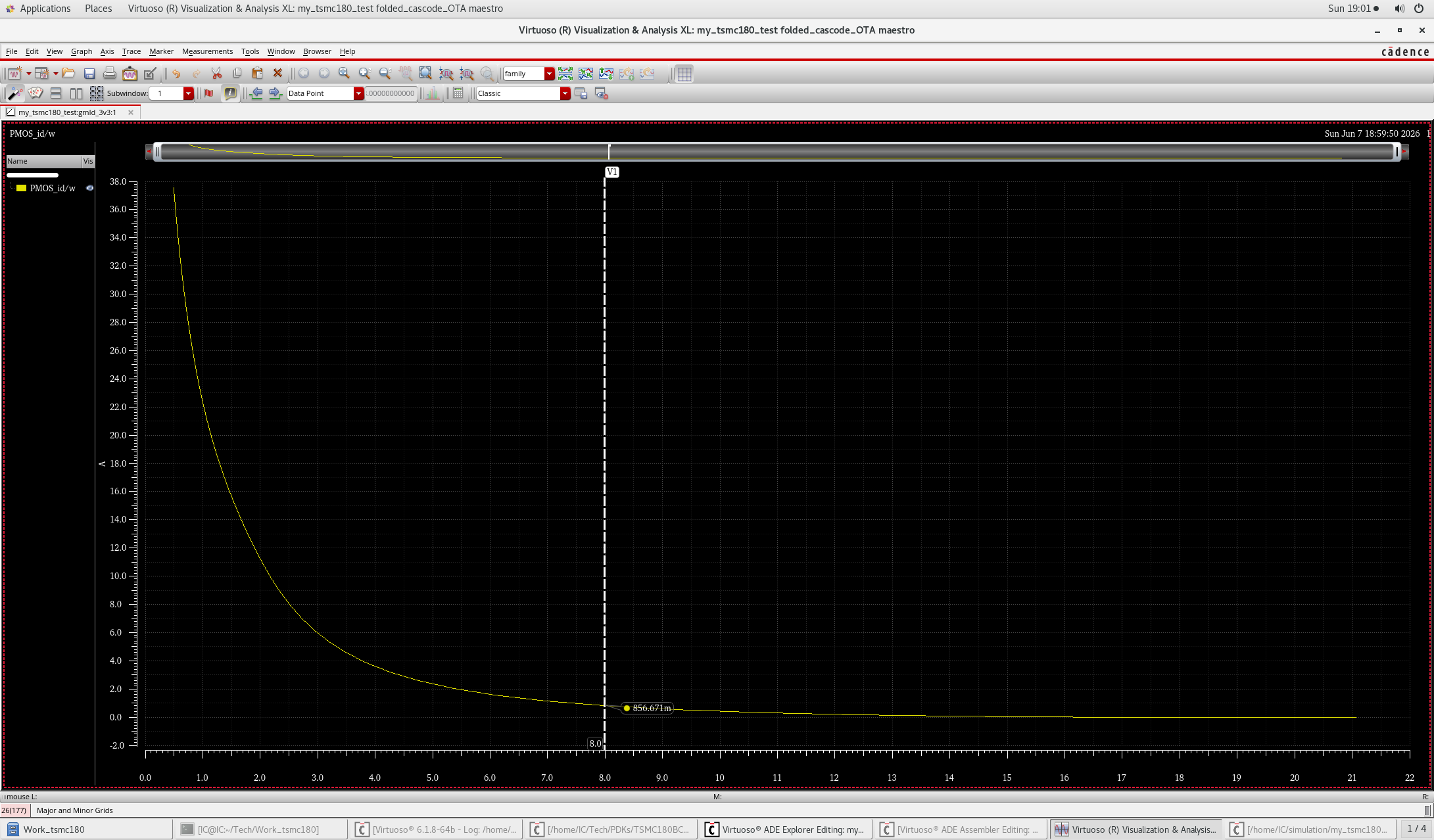The width and height of the screenshot is (1434, 840).
Task: Open the Measurements menu
Action: tap(207, 51)
